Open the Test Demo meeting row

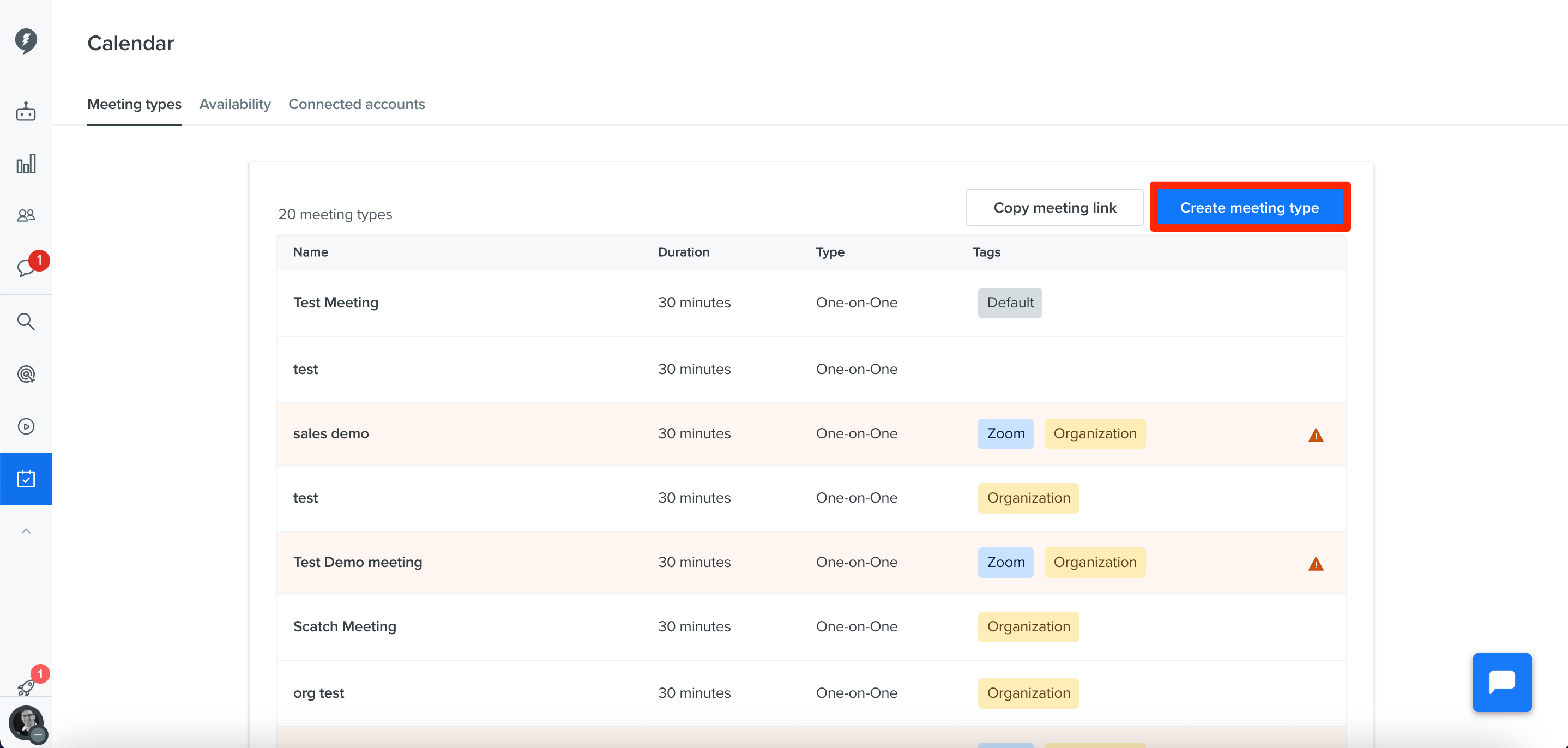[811, 563]
